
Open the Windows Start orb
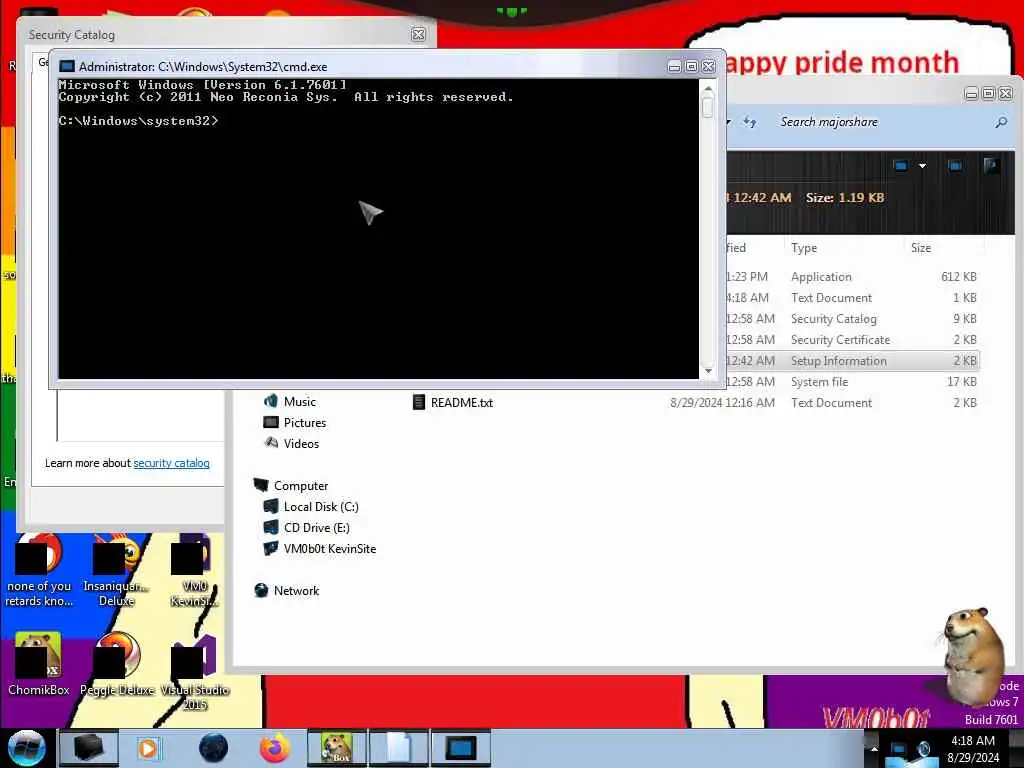coord(26,748)
